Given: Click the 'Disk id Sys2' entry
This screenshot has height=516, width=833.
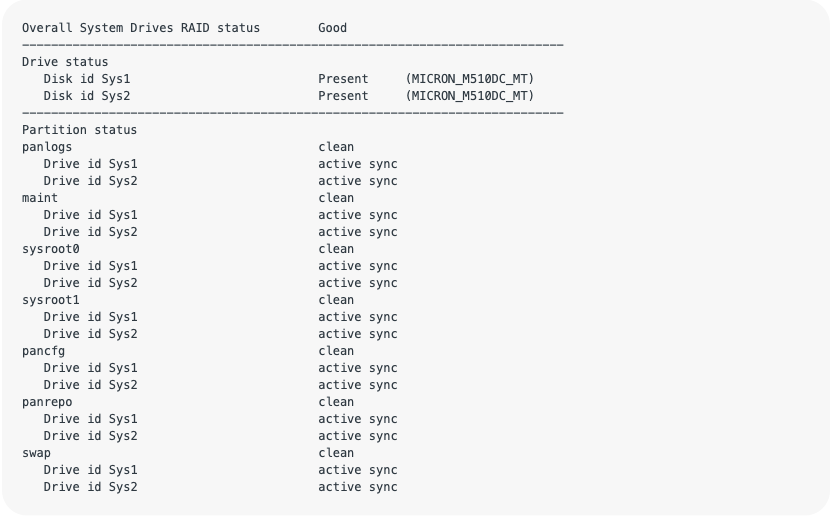Looking at the screenshot, I should pos(87,96).
